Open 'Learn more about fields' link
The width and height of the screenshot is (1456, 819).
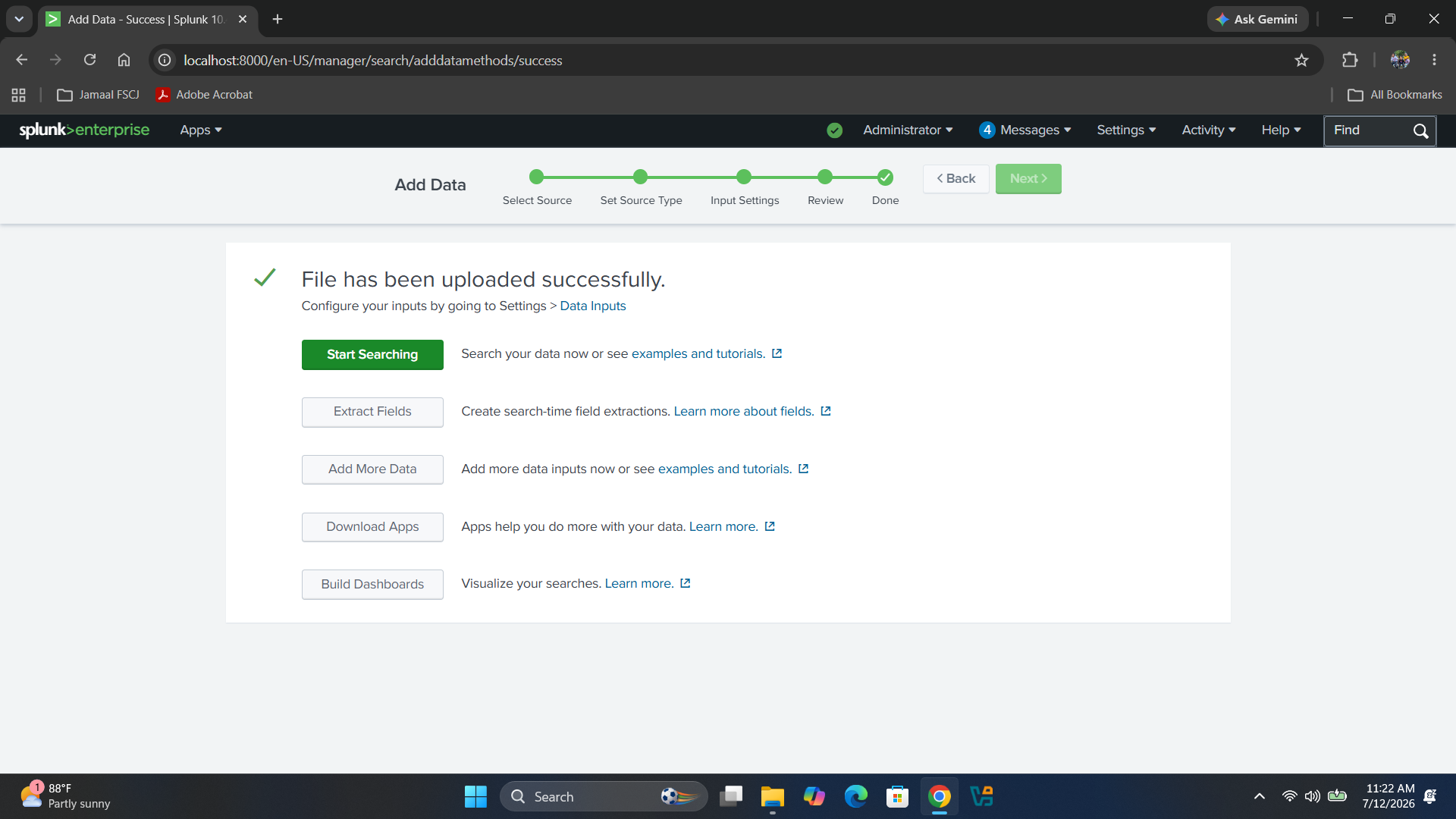pos(744,411)
